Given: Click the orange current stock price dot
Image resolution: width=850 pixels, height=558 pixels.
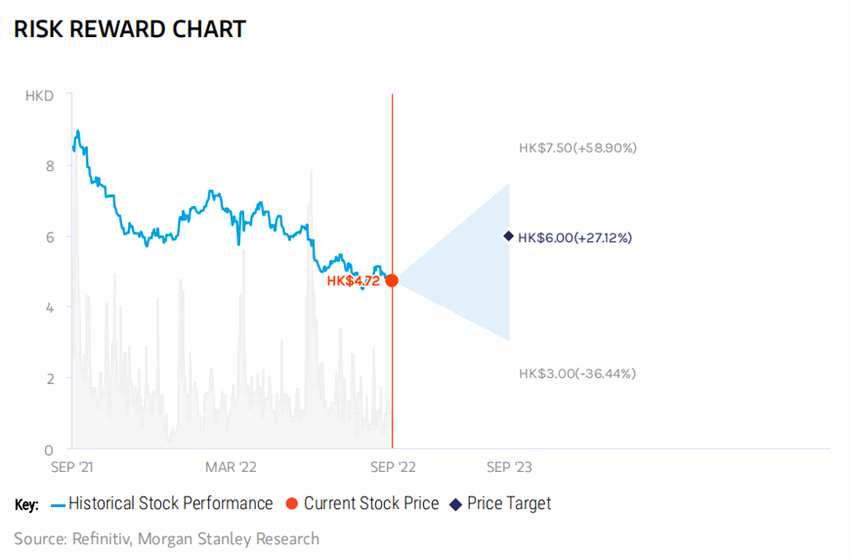Looking at the screenshot, I should point(392,281).
